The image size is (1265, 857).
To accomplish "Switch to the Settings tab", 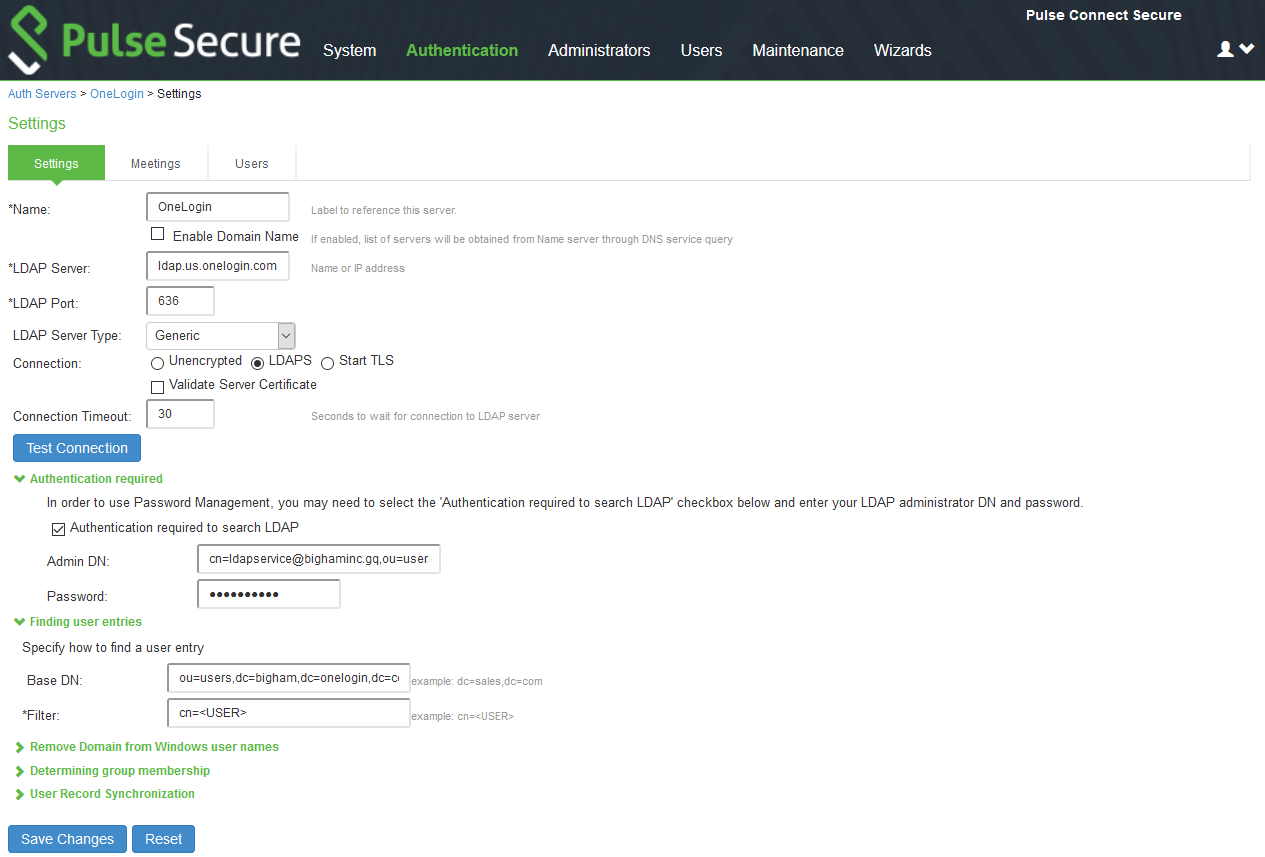I will (x=56, y=163).
